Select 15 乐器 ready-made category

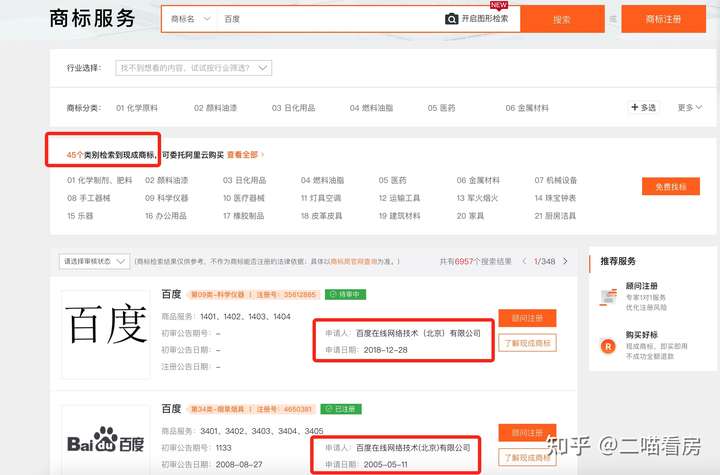point(80,216)
